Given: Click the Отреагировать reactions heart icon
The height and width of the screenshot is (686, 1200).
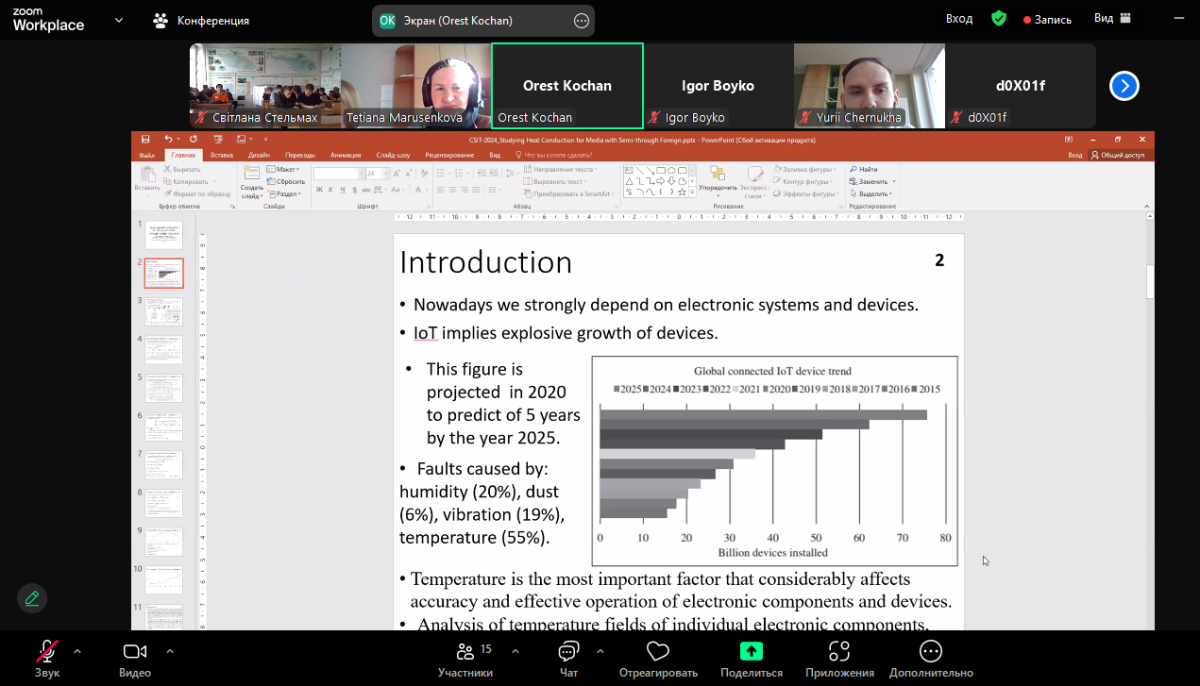Looking at the screenshot, I should [657, 652].
